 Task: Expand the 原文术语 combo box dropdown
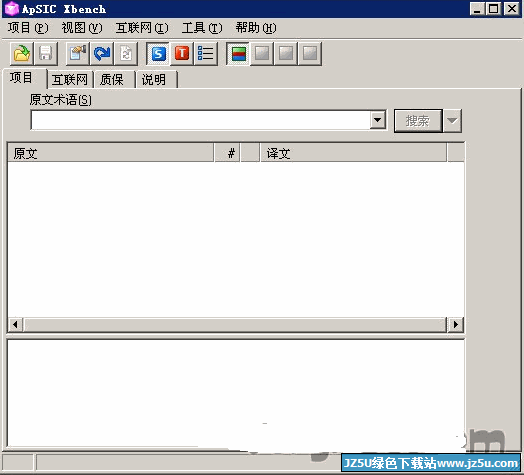click(378, 120)
